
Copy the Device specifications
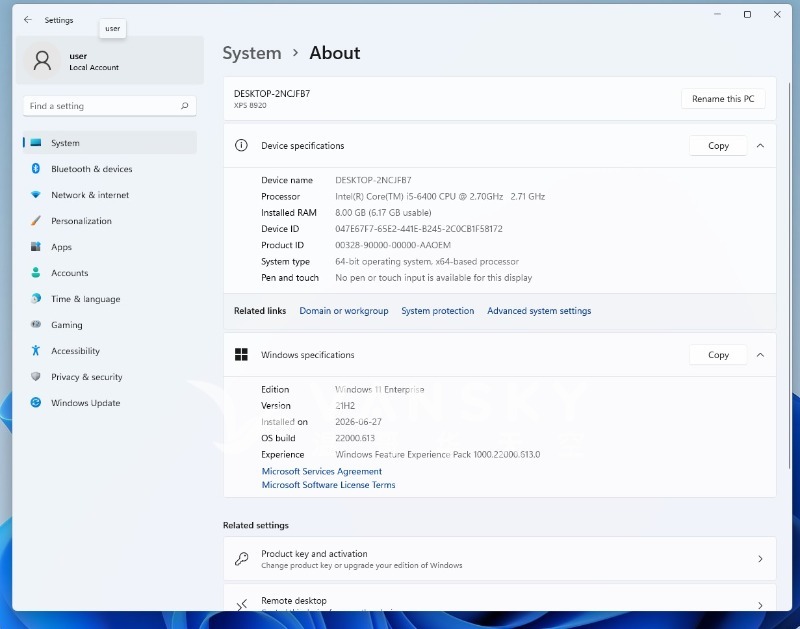click(x=718, y=146)
